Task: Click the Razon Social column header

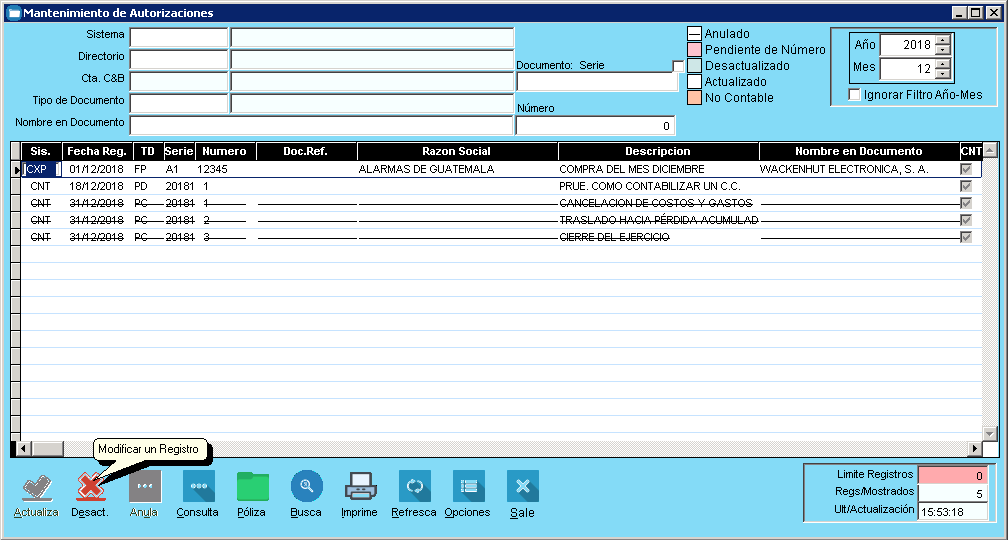Action: click(456, 151)
